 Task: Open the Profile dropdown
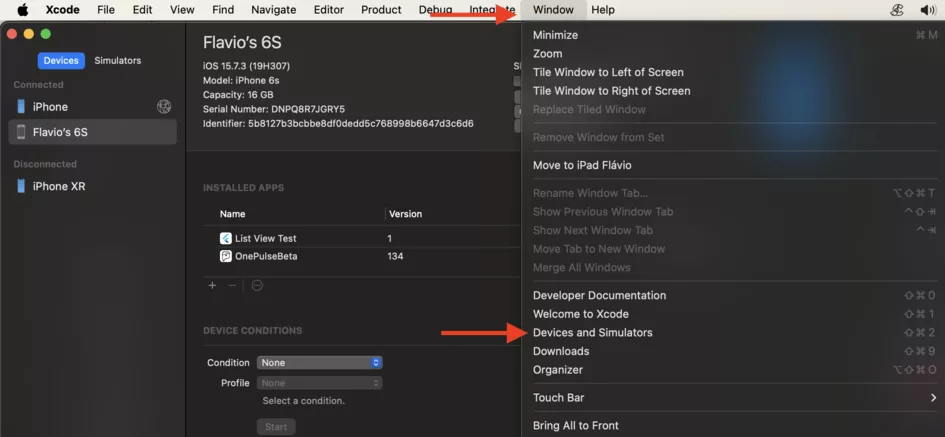(x=319, y=383)
